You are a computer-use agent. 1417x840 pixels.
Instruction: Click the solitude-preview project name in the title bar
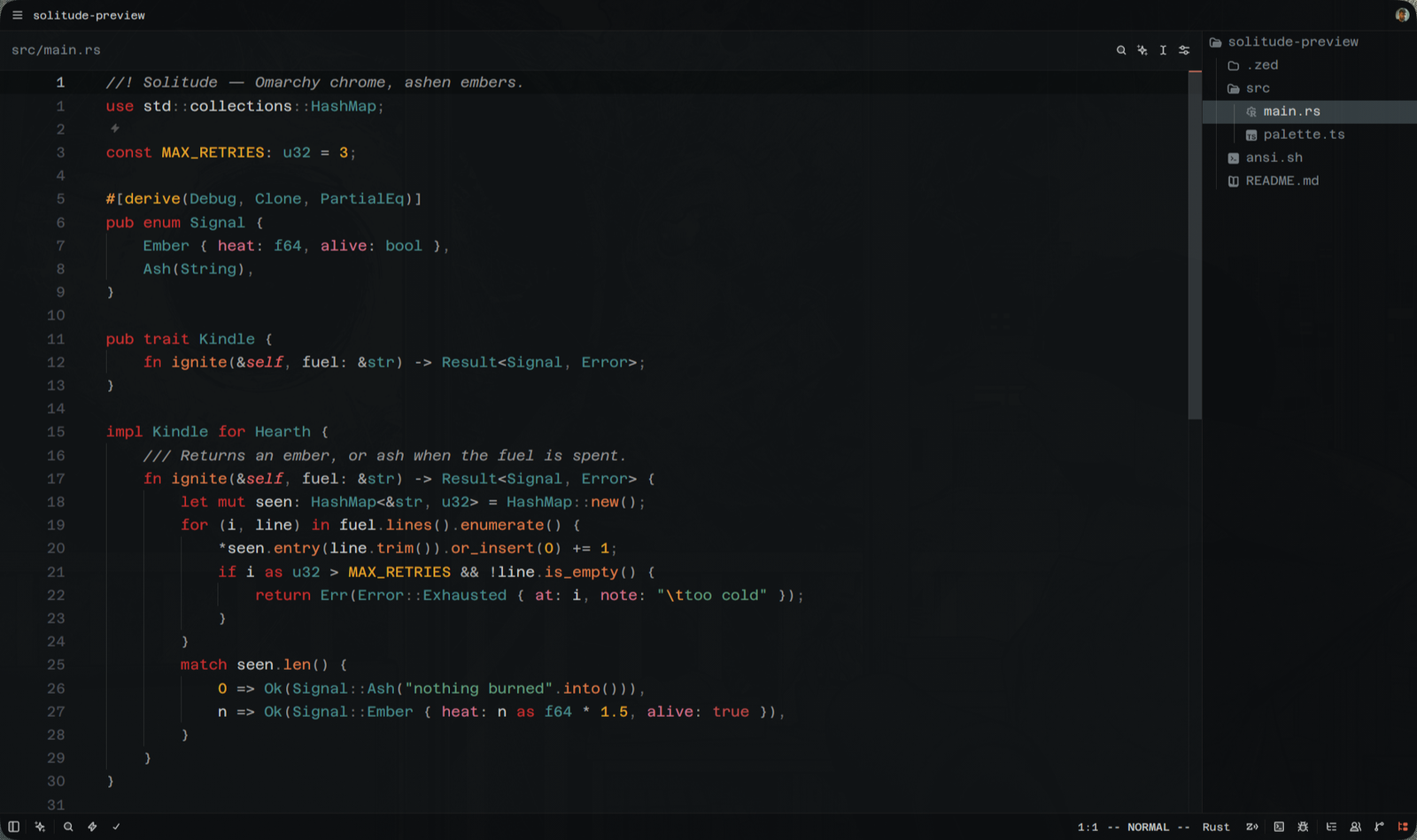(x=89, y=15)
